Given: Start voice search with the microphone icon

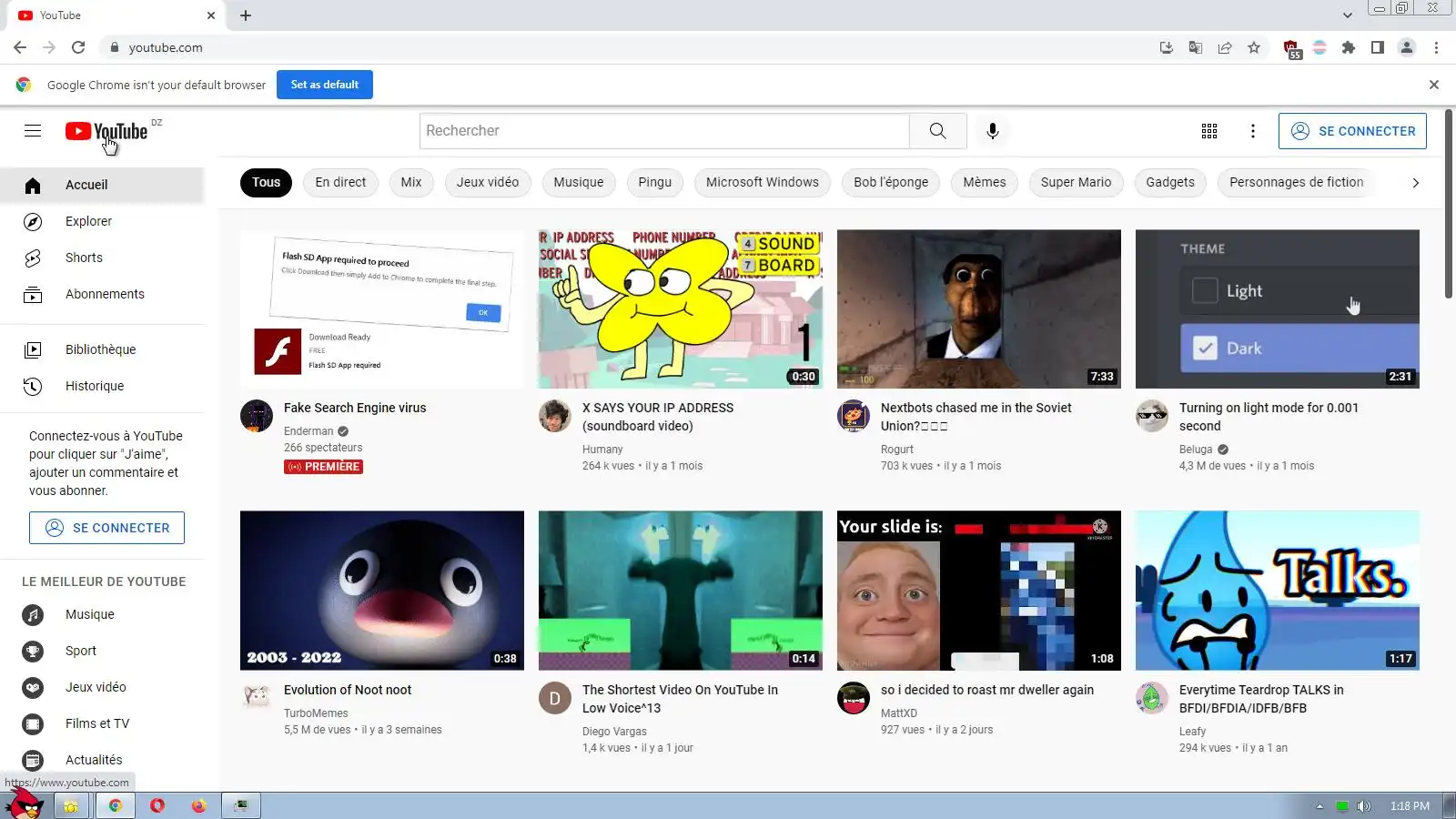Looking at the screenshot, I should pos(993,131).
